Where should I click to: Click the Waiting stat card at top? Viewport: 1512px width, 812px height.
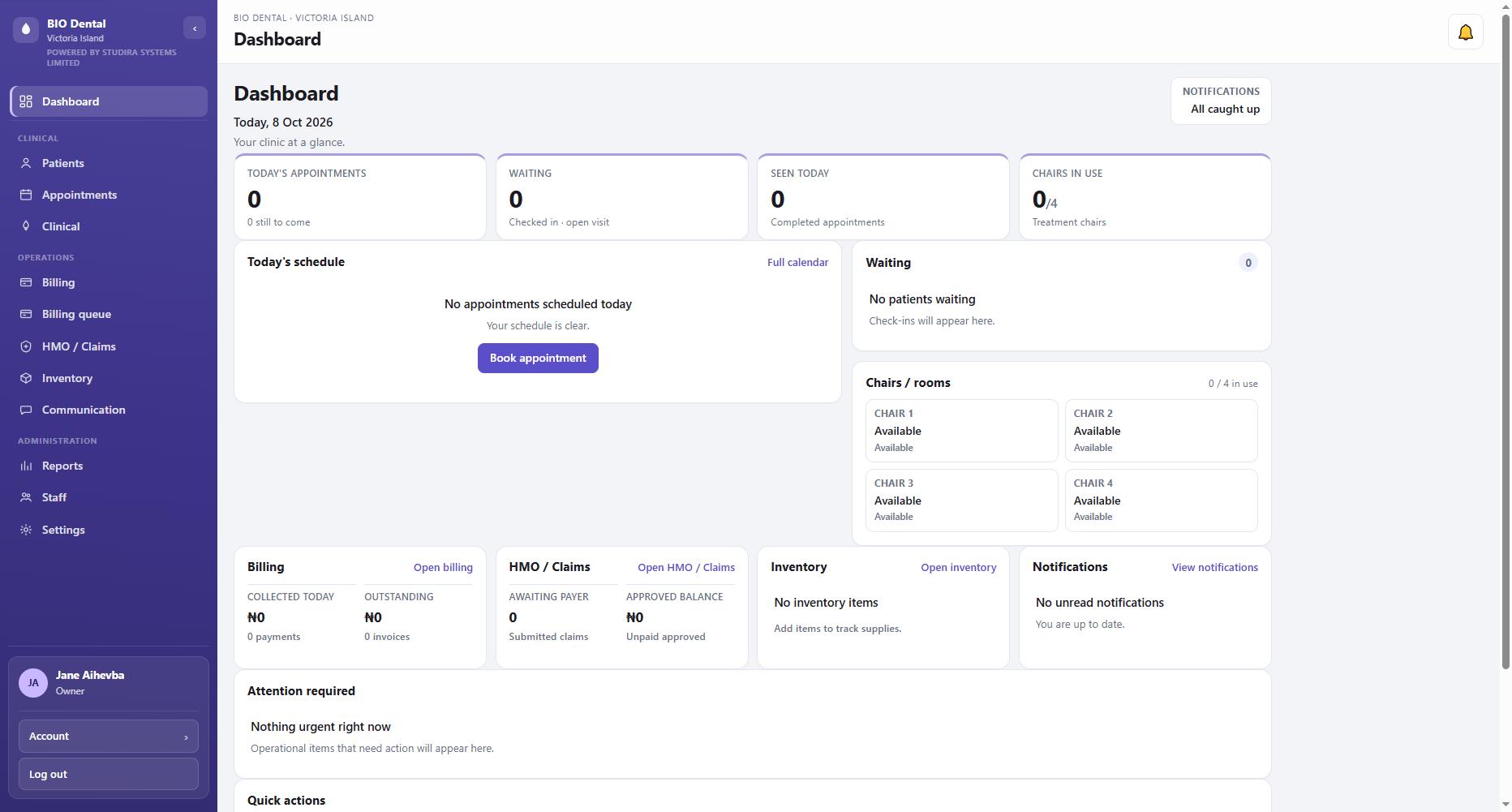[x=622, y=197]
